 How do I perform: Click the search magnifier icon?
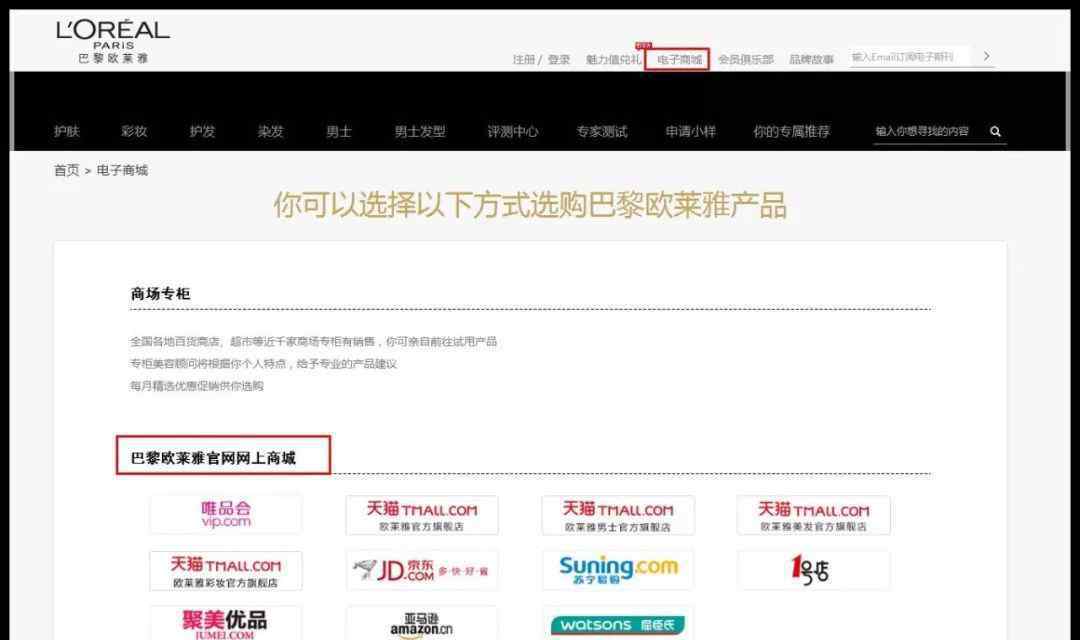[995, 132]
